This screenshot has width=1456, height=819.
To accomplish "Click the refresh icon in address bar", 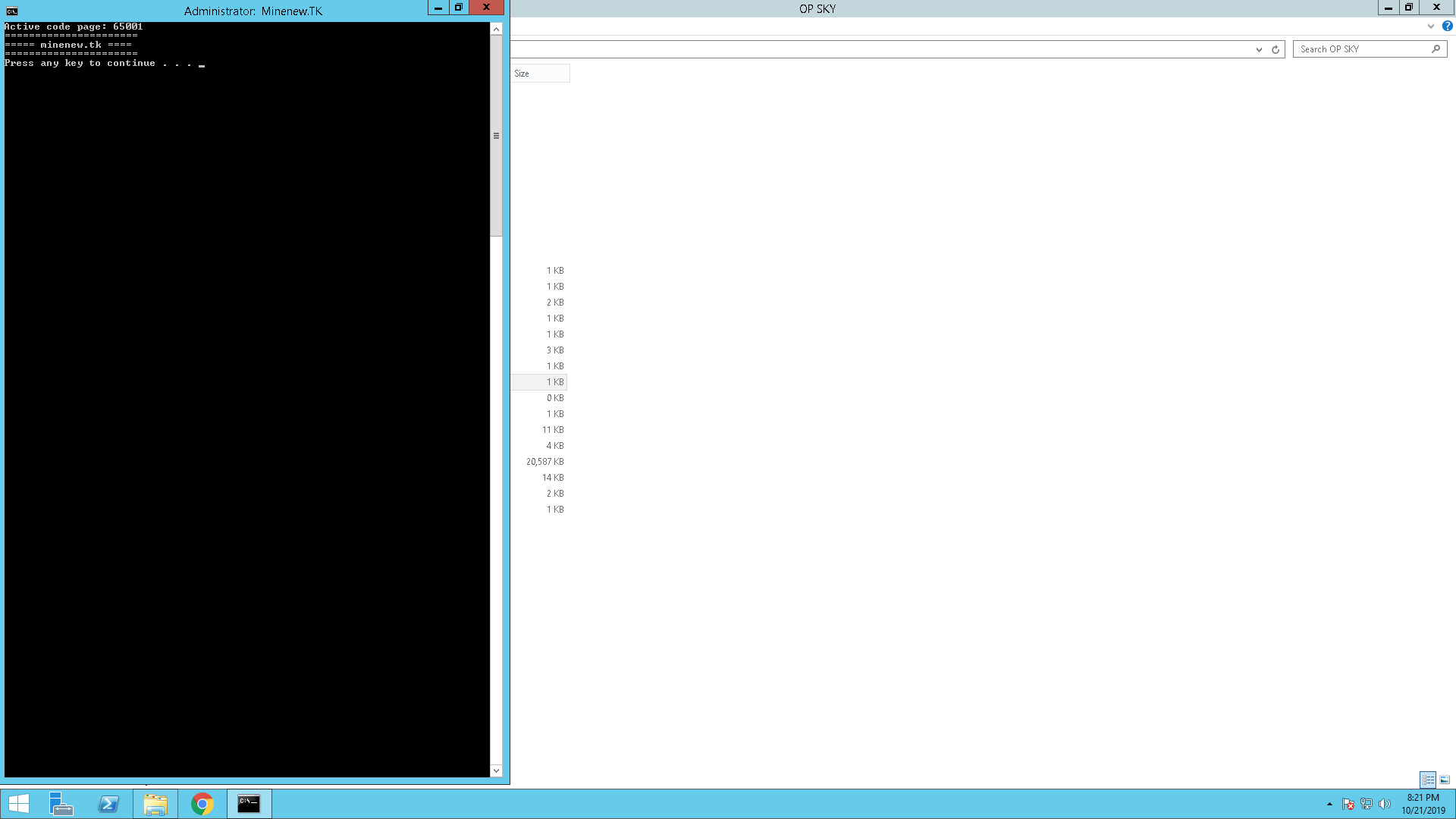I will [x=1276, y=49].
